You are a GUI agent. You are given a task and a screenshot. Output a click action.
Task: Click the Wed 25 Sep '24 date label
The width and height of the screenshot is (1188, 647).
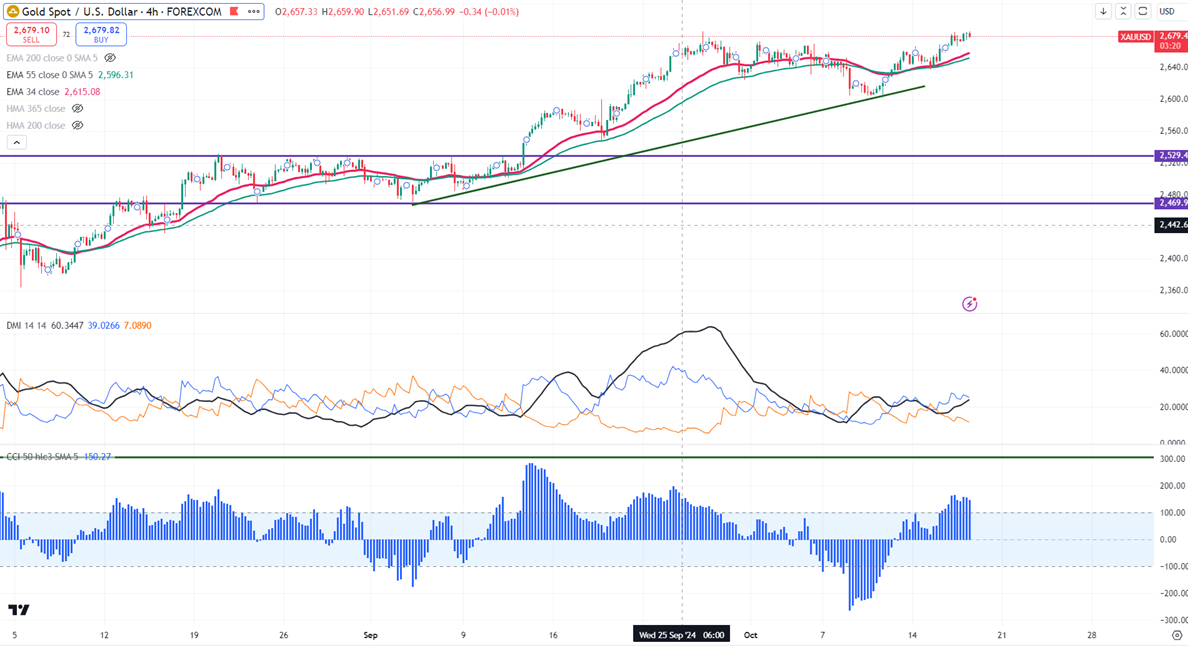[x=682, y=635]
